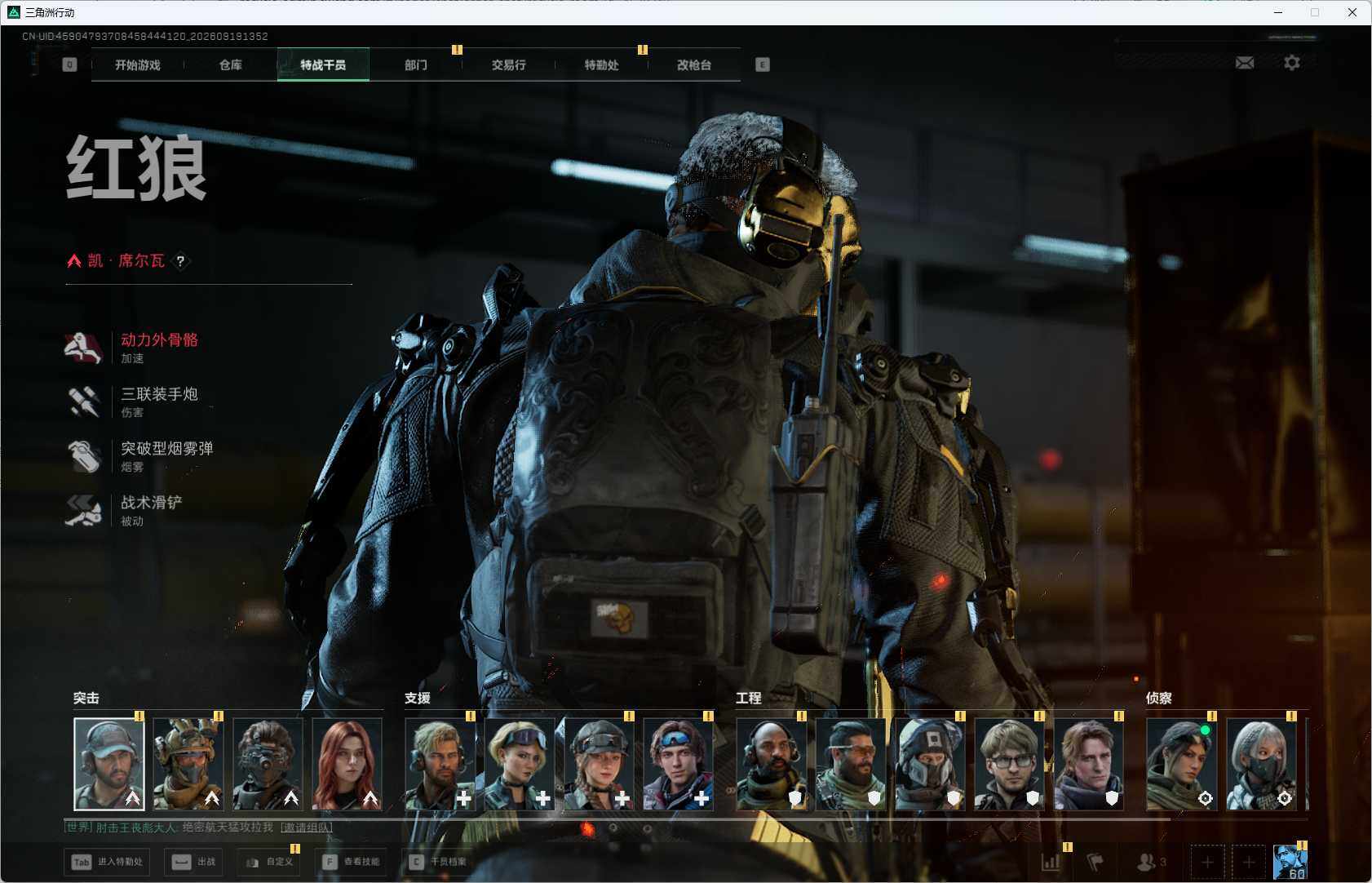Open the 交易行 tab

[509, 65]
